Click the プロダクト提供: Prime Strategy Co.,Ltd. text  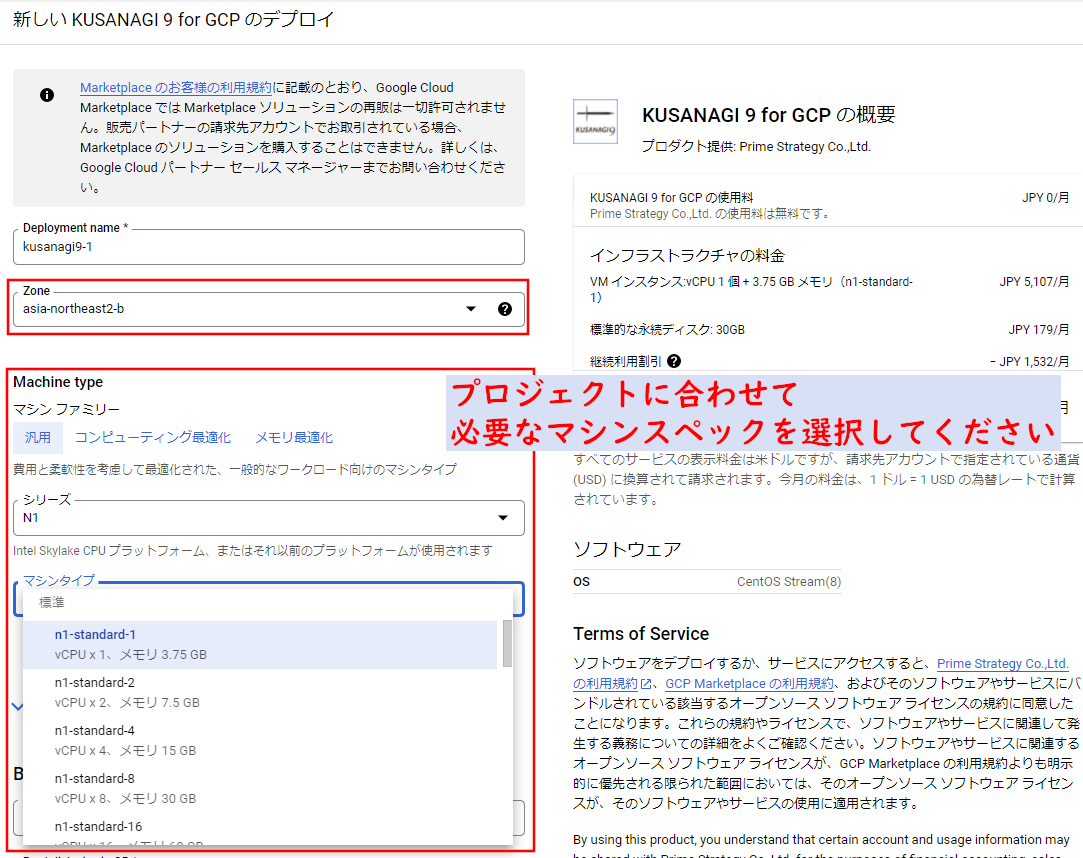click(756, 146)
